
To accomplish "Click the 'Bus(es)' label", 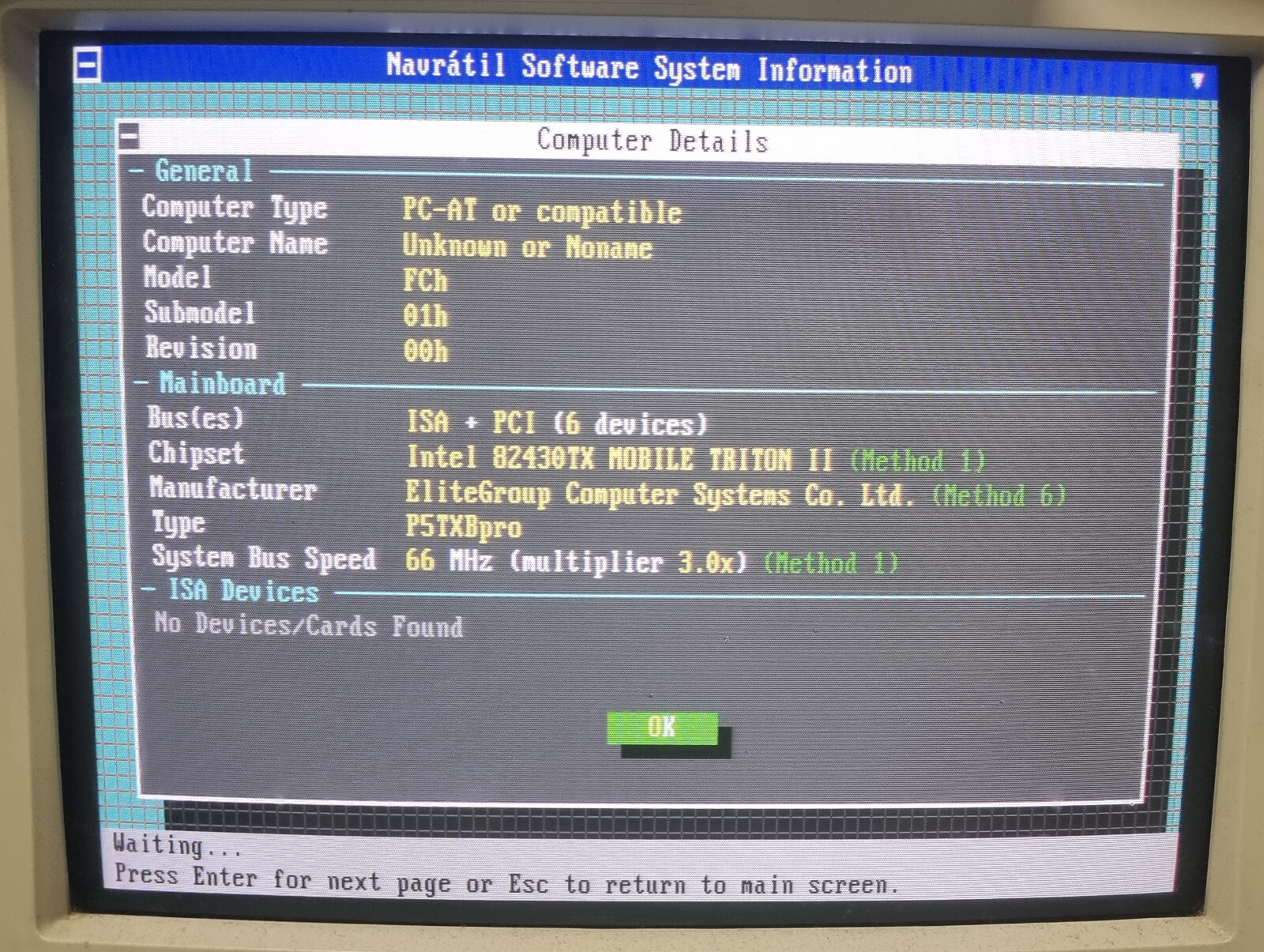I will (196, 417).
